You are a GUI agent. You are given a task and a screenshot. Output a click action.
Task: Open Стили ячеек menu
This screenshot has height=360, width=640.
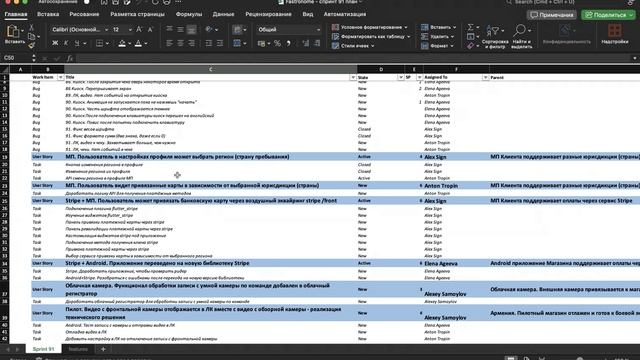pyautogui.click(x=353, y=46)
